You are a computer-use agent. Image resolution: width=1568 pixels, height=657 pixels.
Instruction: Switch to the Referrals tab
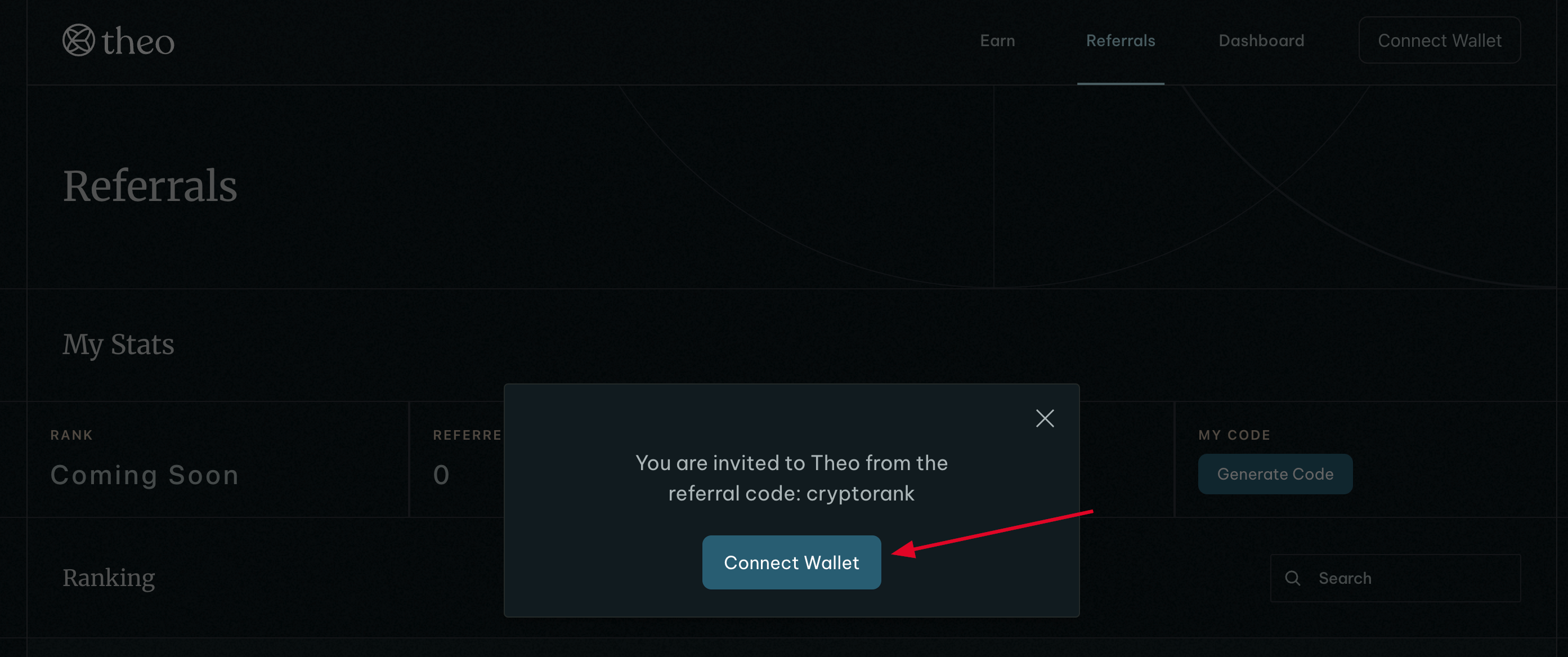pyautogui.click(x=1120, y=41)
